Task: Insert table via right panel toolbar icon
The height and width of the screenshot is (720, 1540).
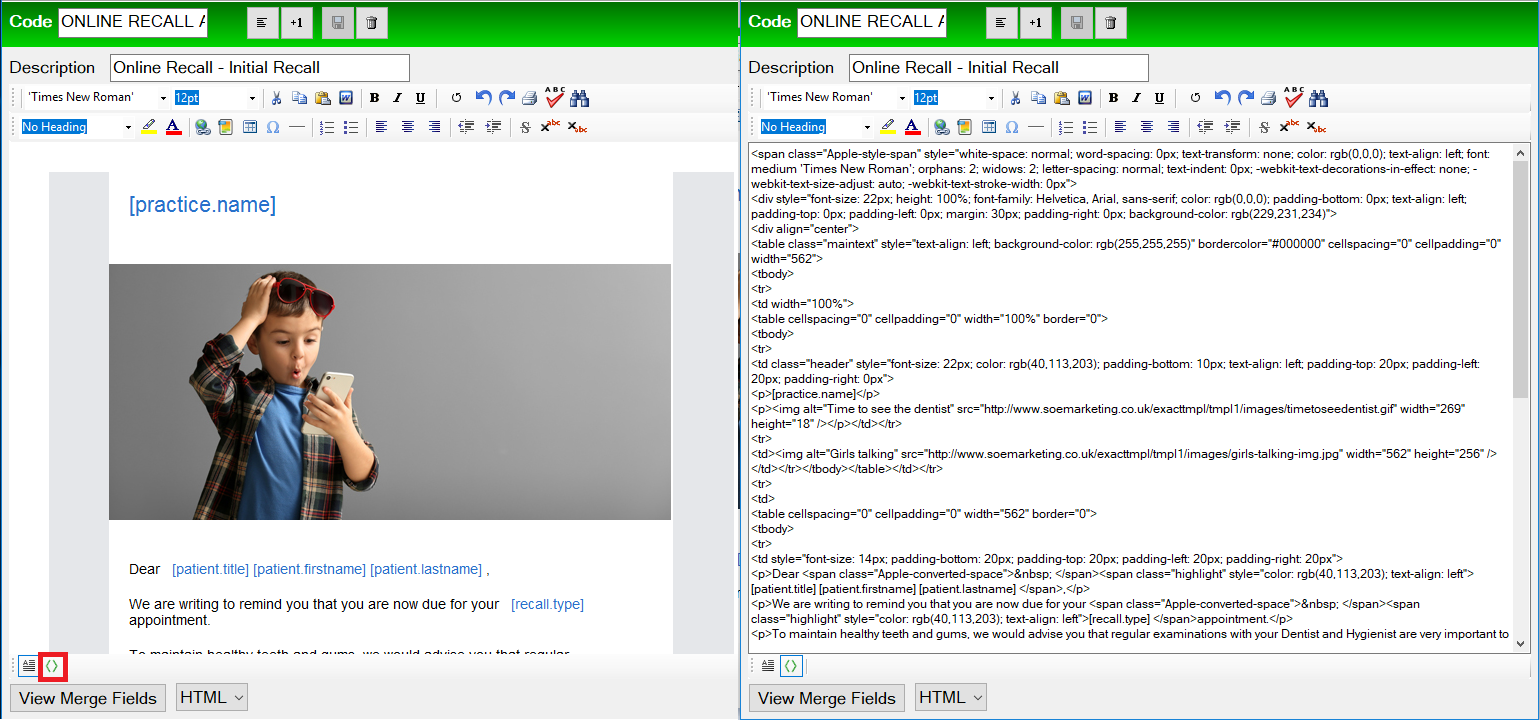Action: coord(989,127)
